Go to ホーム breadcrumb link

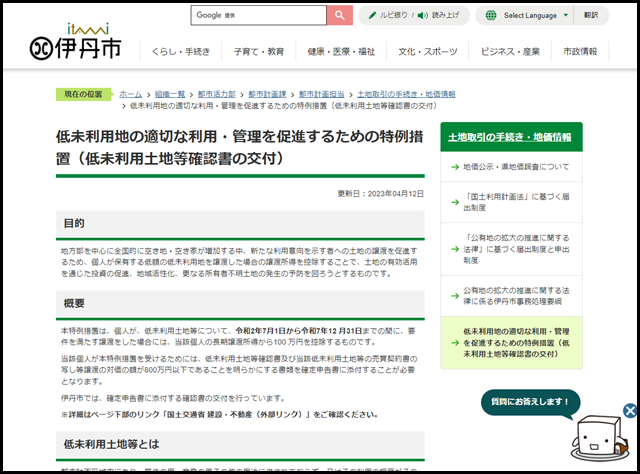point(131,94)
